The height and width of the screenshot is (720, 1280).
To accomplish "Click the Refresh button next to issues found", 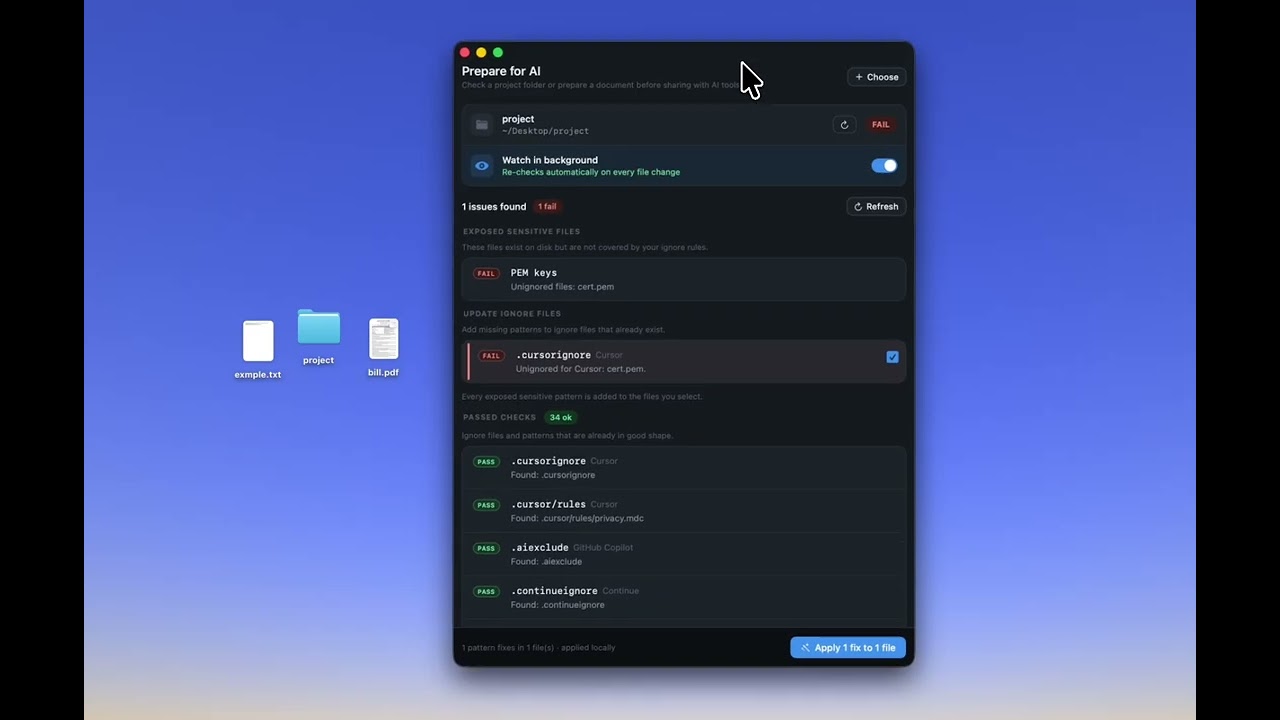I will (876, 207).
